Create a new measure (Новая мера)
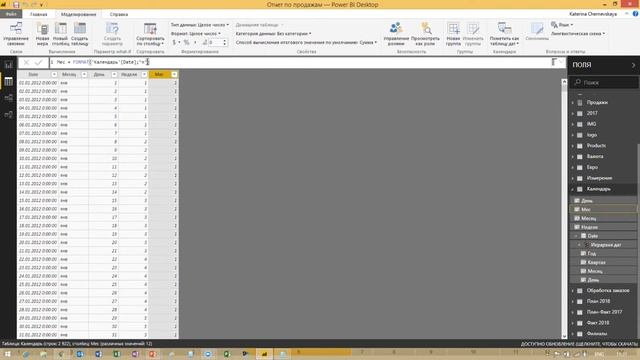The height and width of the screenshot is (360, 640). click(42, 34)
